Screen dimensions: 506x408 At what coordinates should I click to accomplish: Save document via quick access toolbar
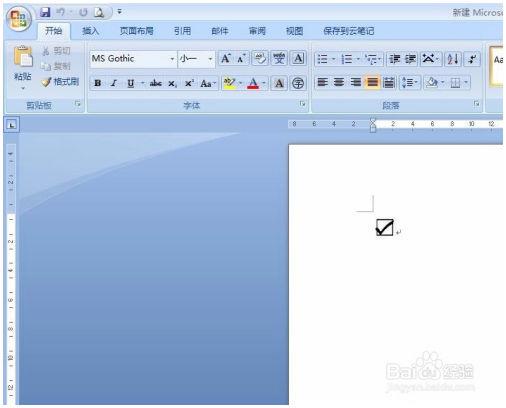[x=45, y=12]
